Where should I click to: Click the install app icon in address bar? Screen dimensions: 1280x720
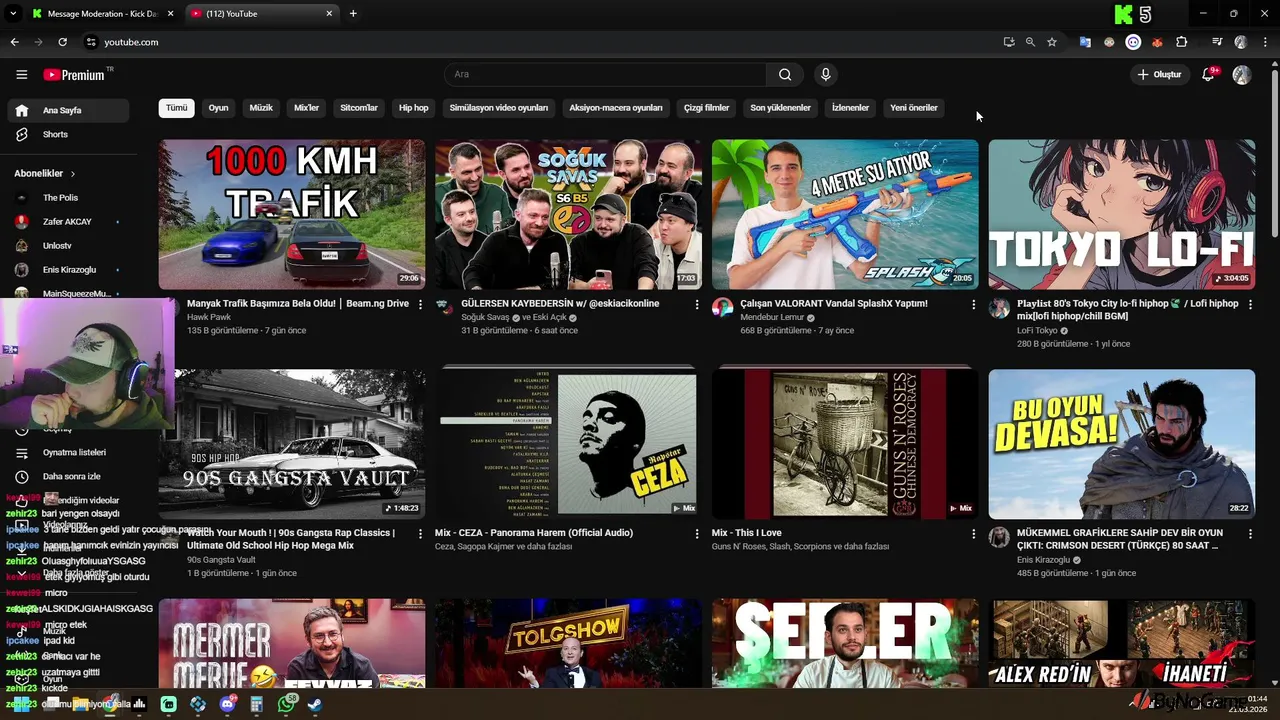coord(1009,42)
